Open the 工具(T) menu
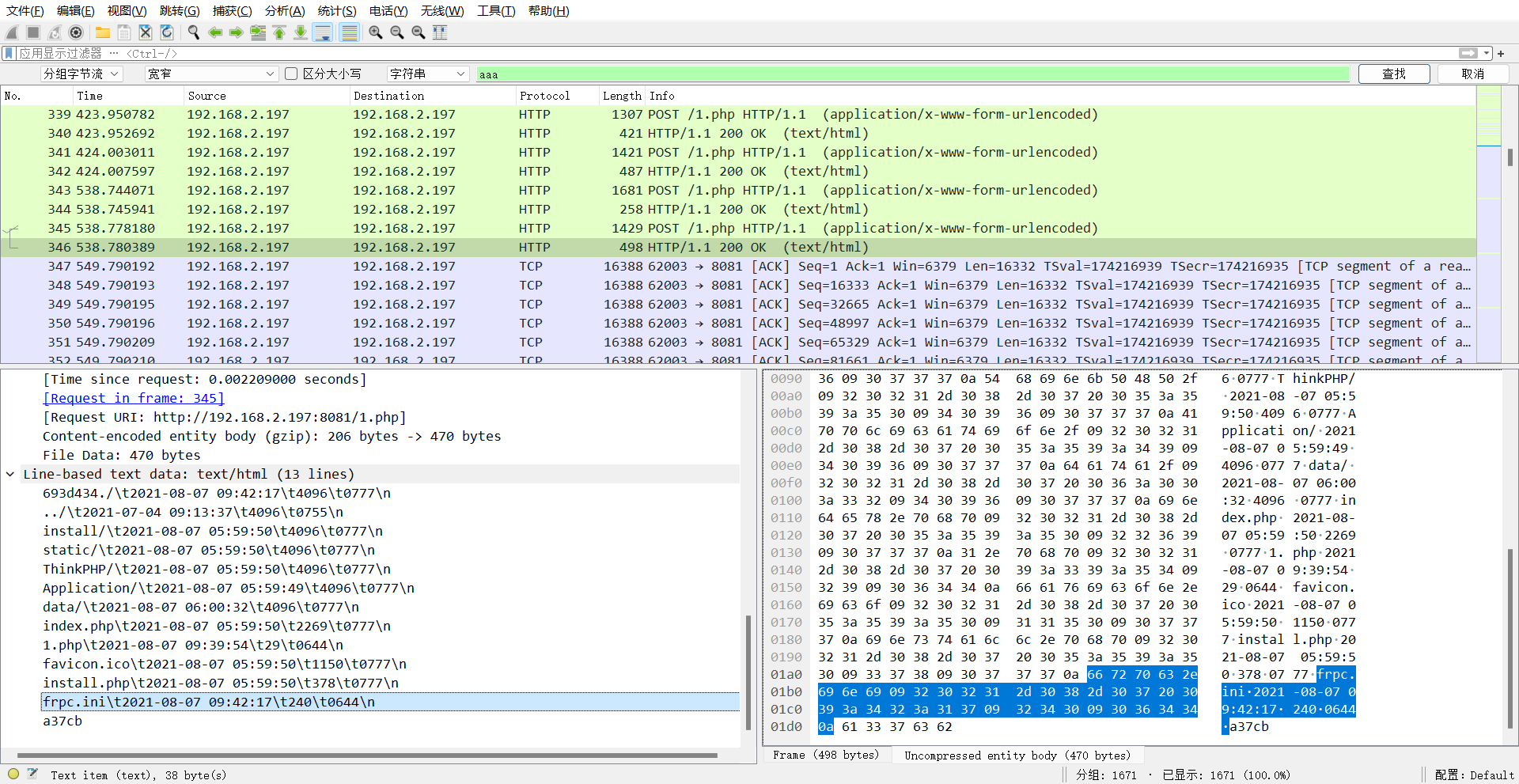This screenshot has width=1519, height=784. 496,10
